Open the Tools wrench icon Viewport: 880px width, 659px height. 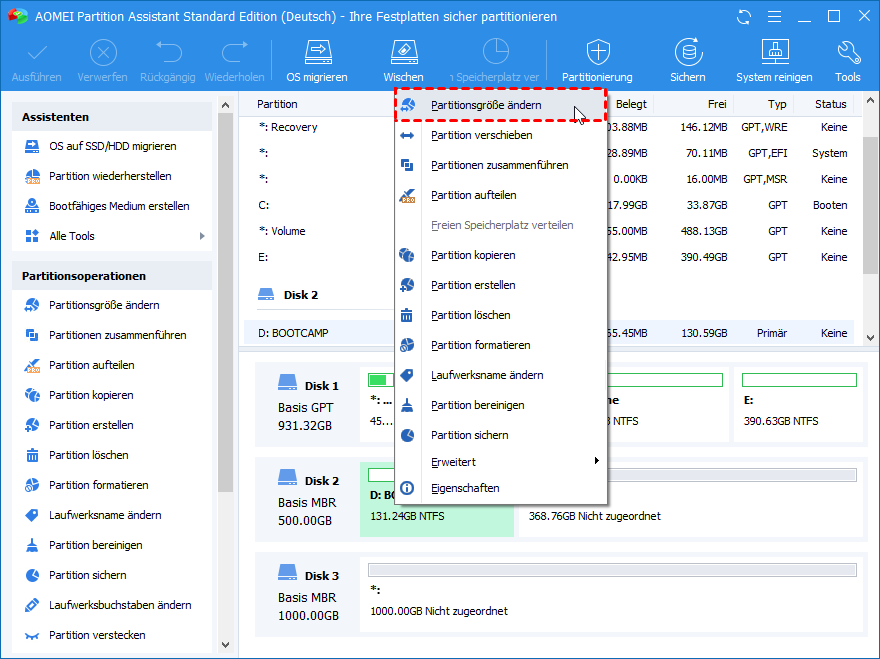click(x=847, y=61)
